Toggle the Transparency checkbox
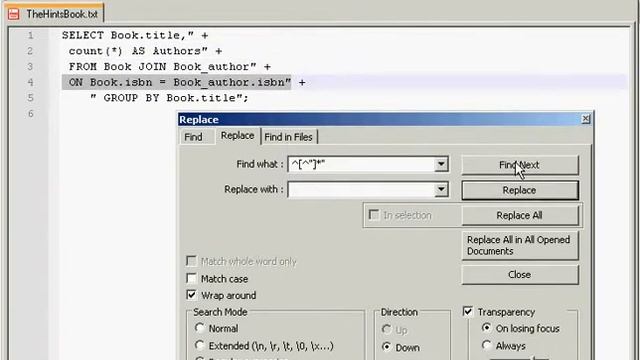Screen dimensions: 640x360 tap(468, 312)
